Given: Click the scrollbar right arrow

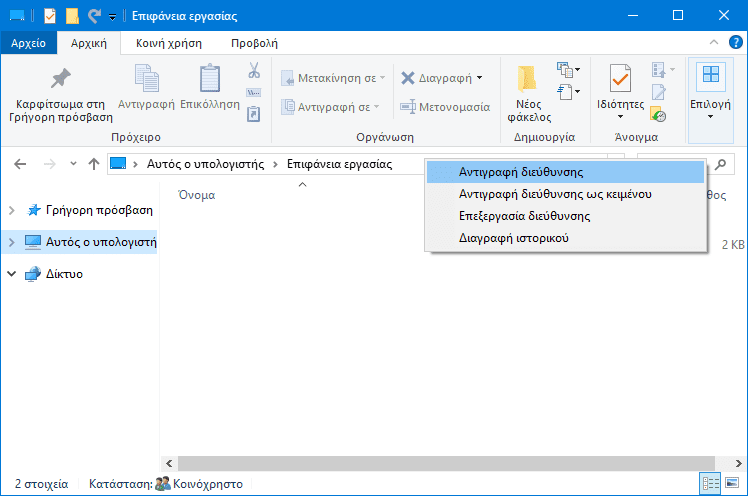Looking at the screenshot, I should (x=738, y=463).
